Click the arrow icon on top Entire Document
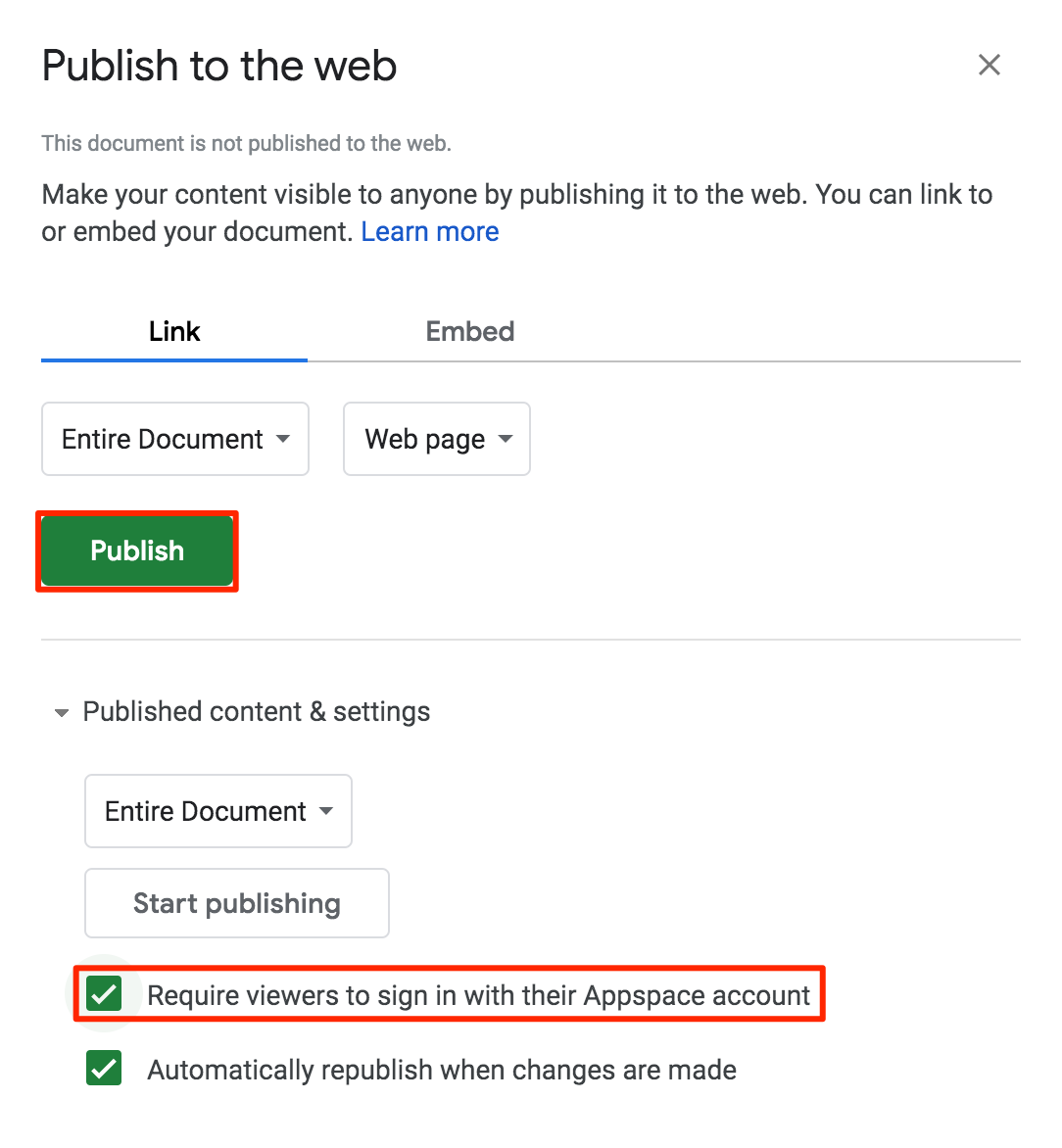 [x=283, y=439]
